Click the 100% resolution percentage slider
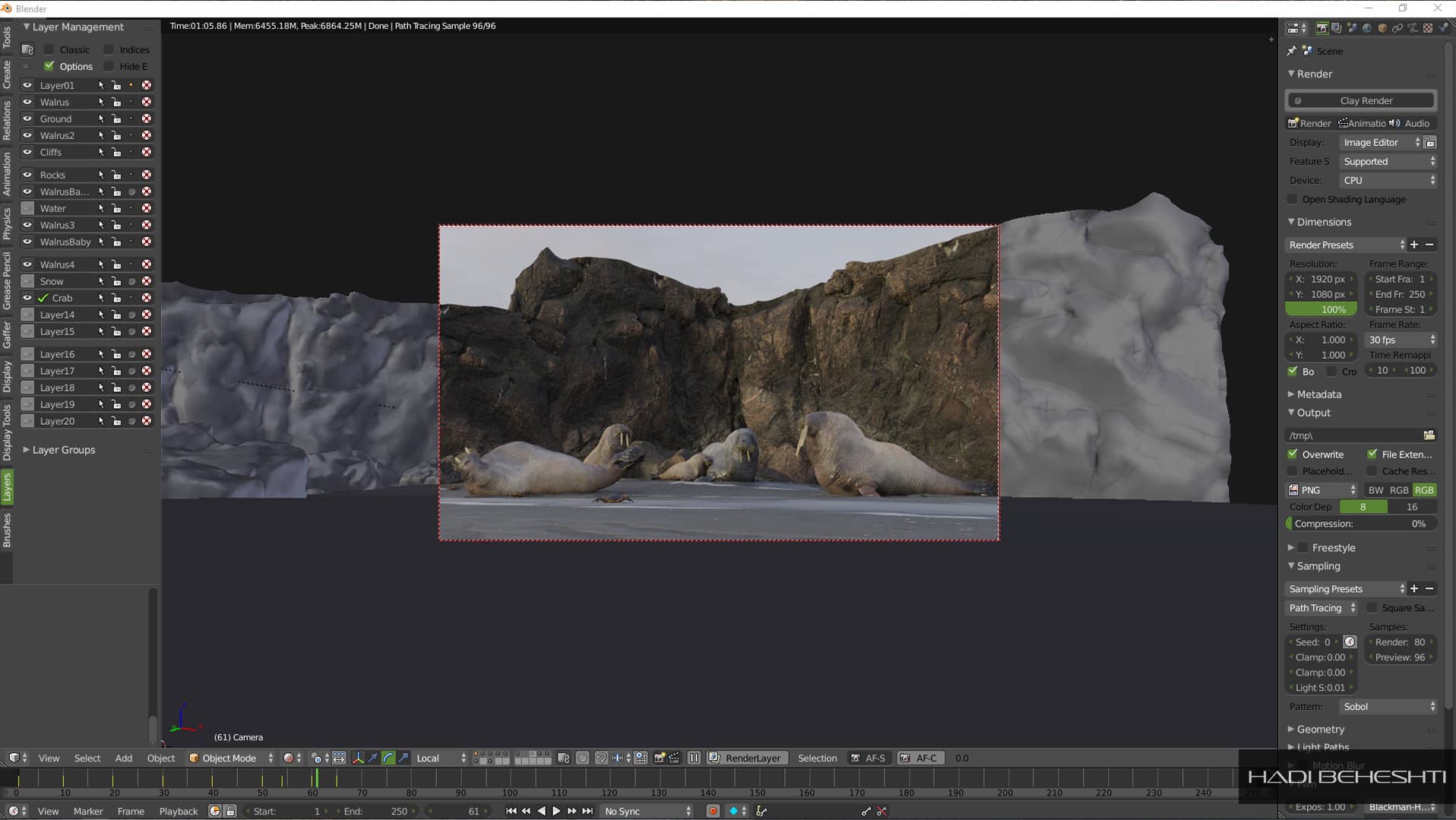The height and width of the screenshot is (820, 1456). (1321, 309)
